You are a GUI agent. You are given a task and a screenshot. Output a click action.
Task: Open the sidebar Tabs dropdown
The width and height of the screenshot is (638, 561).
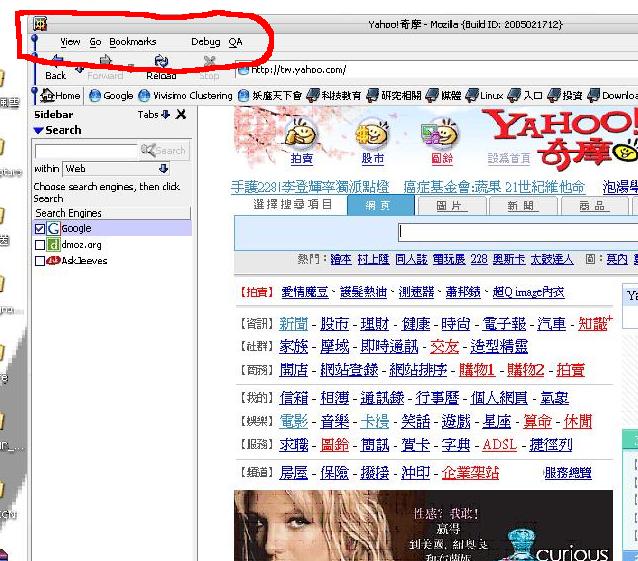(154, 115)
